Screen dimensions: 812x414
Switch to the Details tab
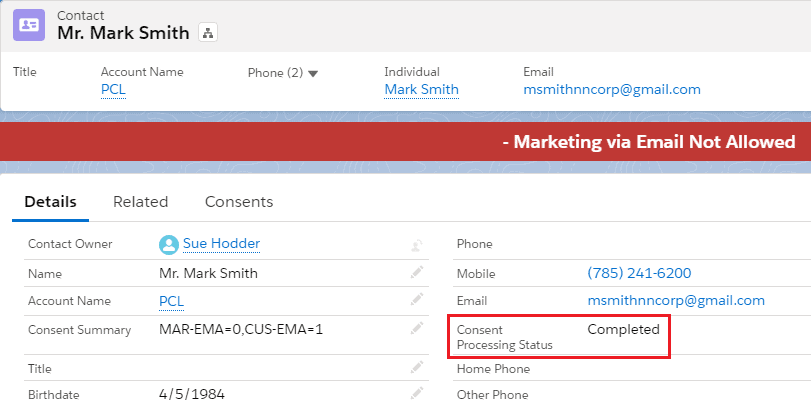tap(50, 202)
